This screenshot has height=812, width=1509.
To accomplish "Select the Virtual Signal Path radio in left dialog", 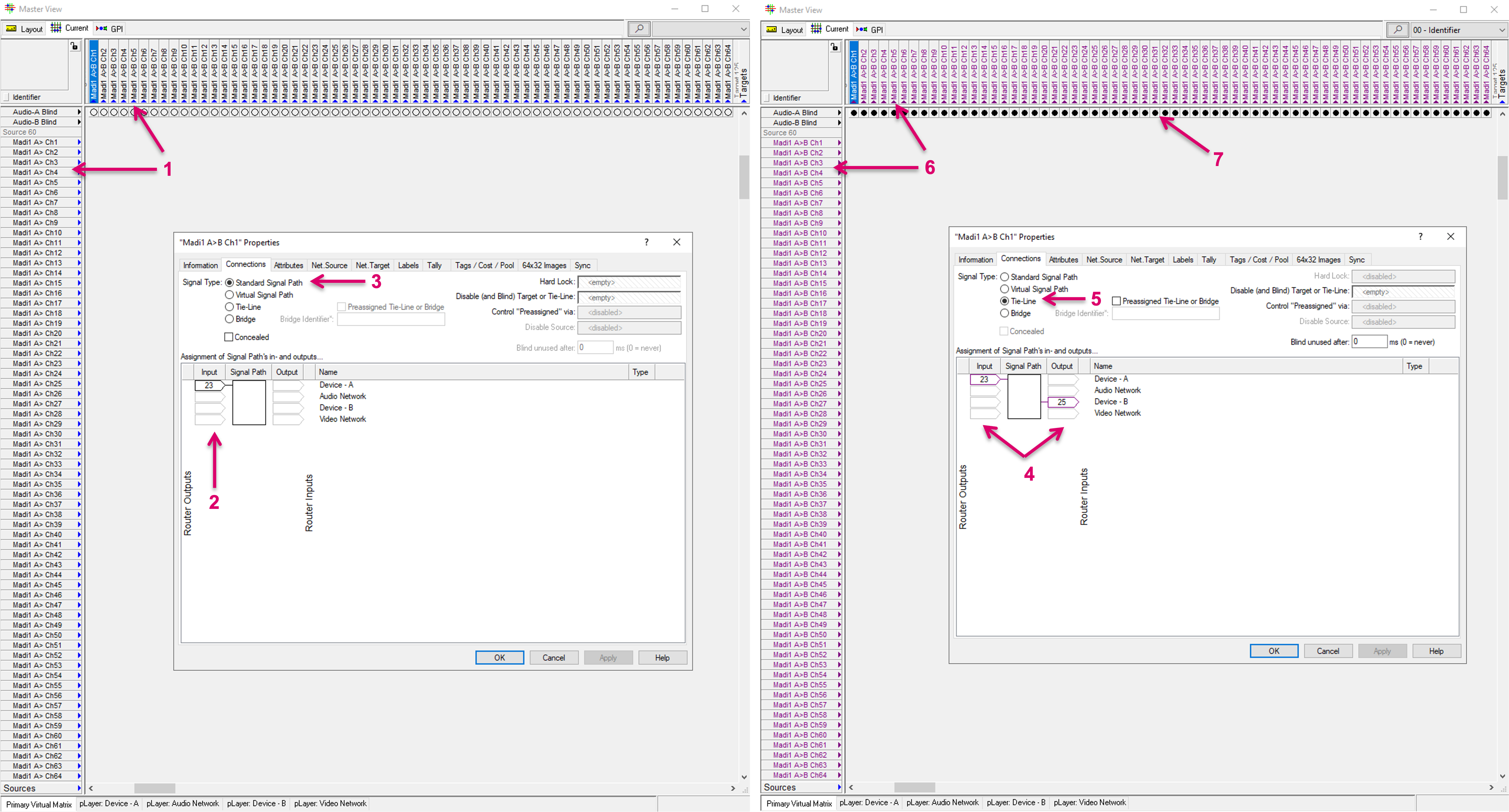I will pyautogui.click(x=230, y=295).
